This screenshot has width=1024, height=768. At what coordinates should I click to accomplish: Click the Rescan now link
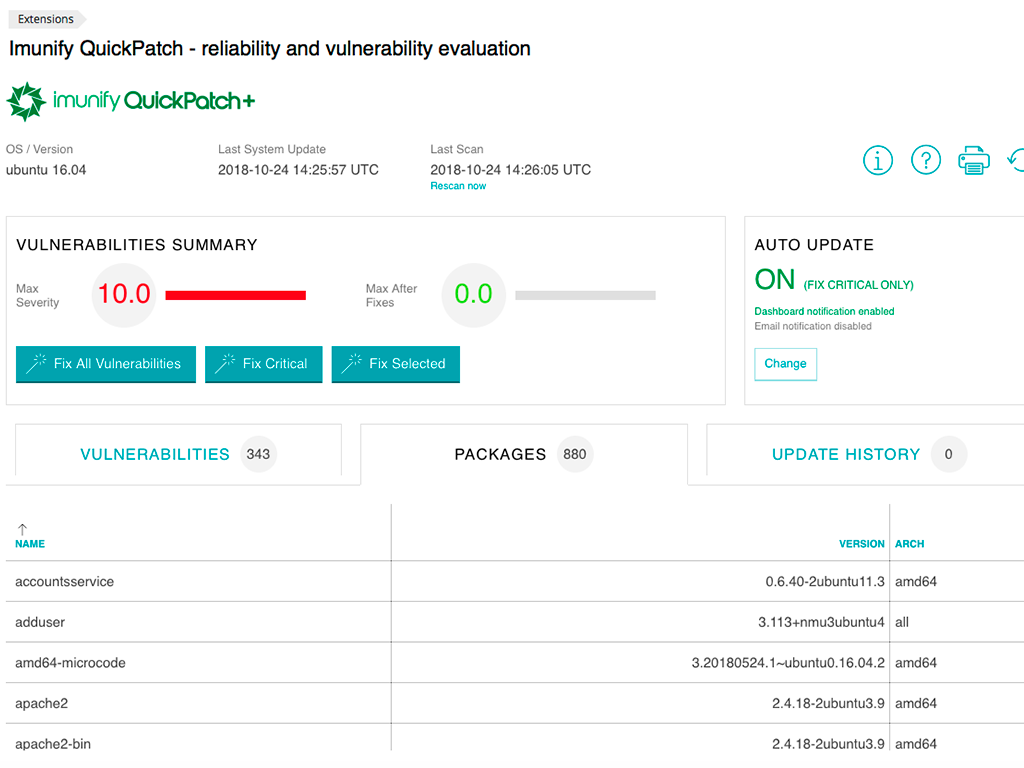pos(458,186)
